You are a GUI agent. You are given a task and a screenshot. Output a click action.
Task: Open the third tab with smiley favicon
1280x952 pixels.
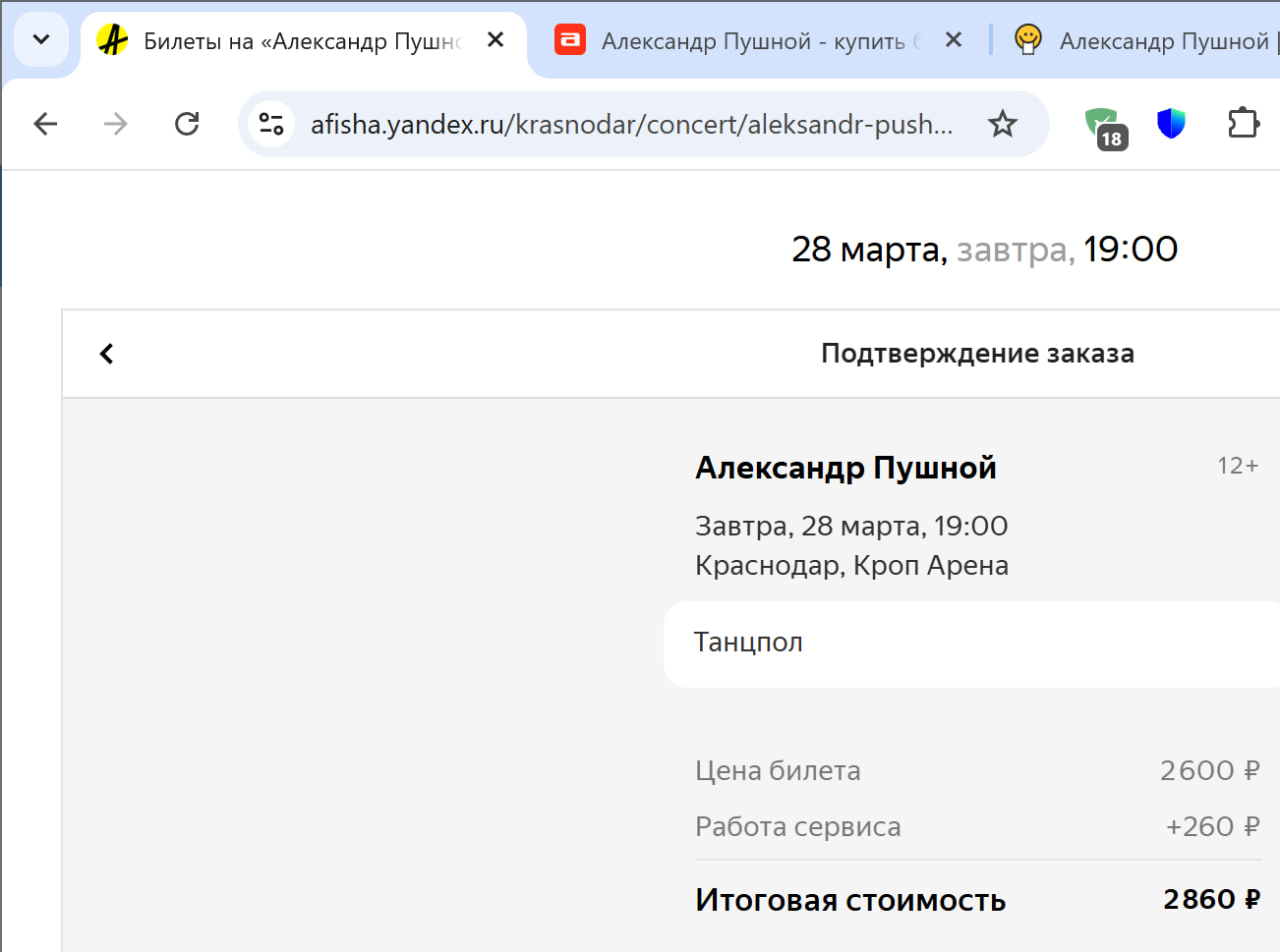tap(1150, 41)
